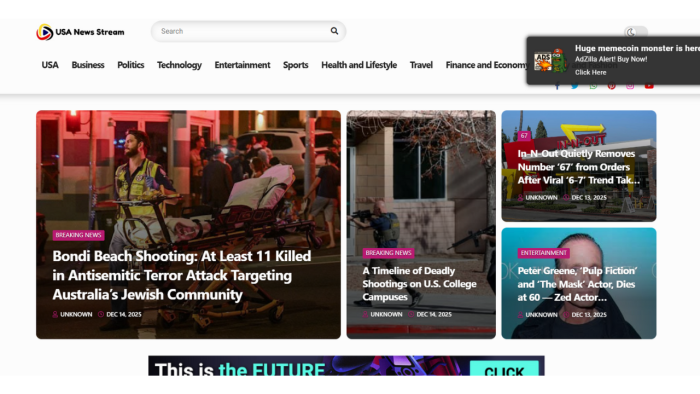
Task: Open the Facebook social icon
Action: [x=557, y=86]
